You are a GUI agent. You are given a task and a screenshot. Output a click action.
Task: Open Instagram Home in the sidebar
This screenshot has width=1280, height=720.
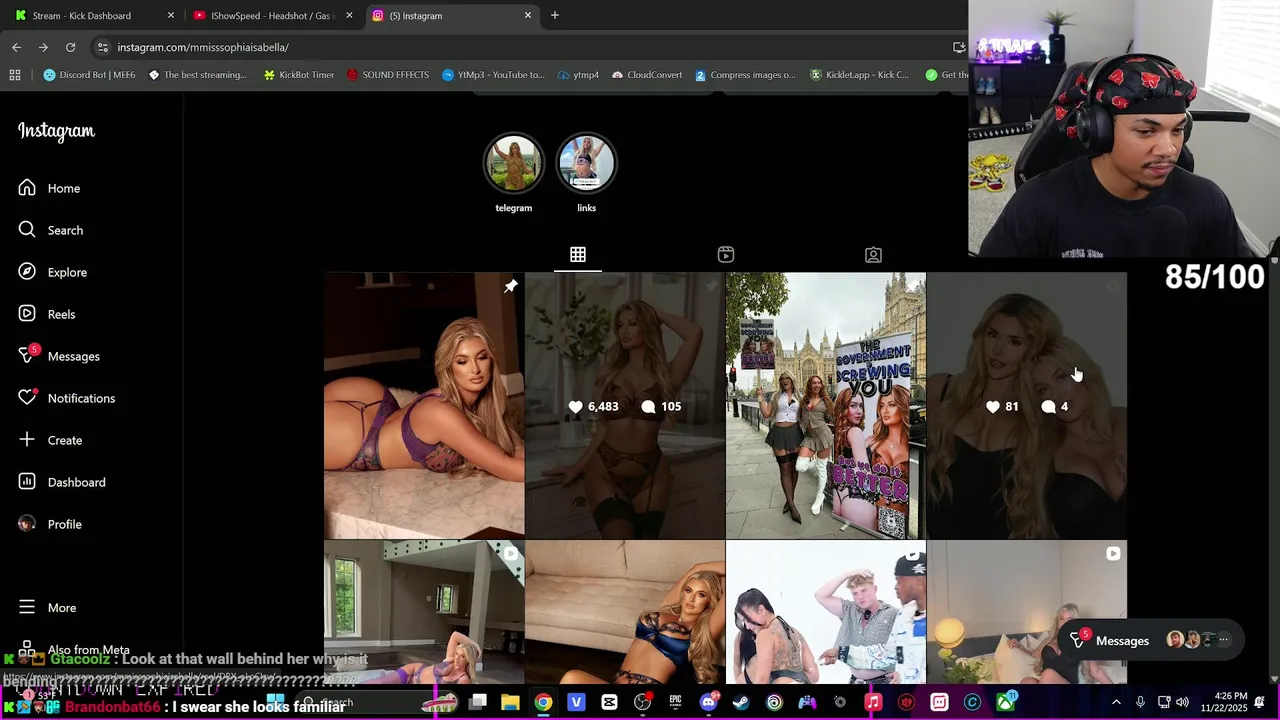(x=49, y=188)
